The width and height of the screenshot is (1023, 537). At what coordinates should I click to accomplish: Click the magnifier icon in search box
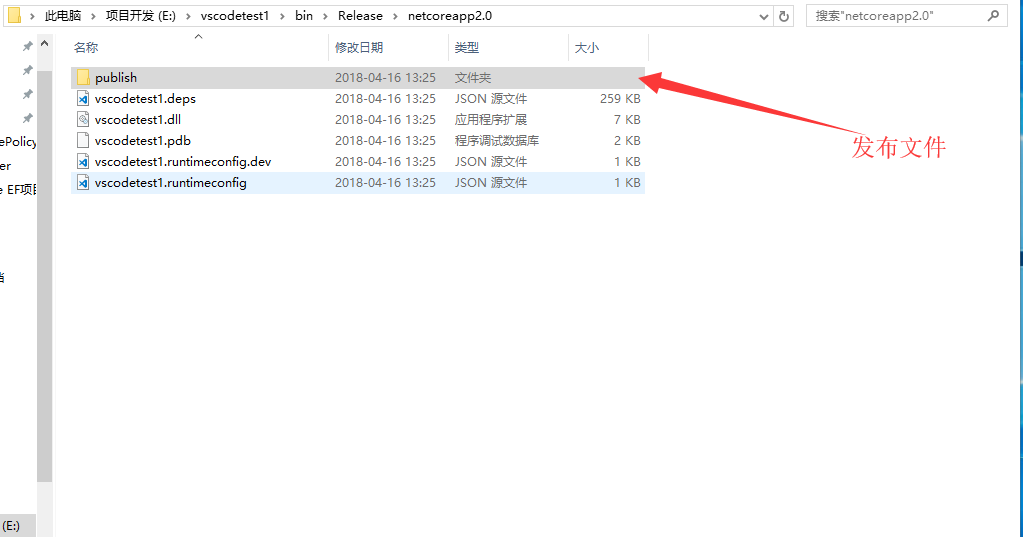click(993, 16)
